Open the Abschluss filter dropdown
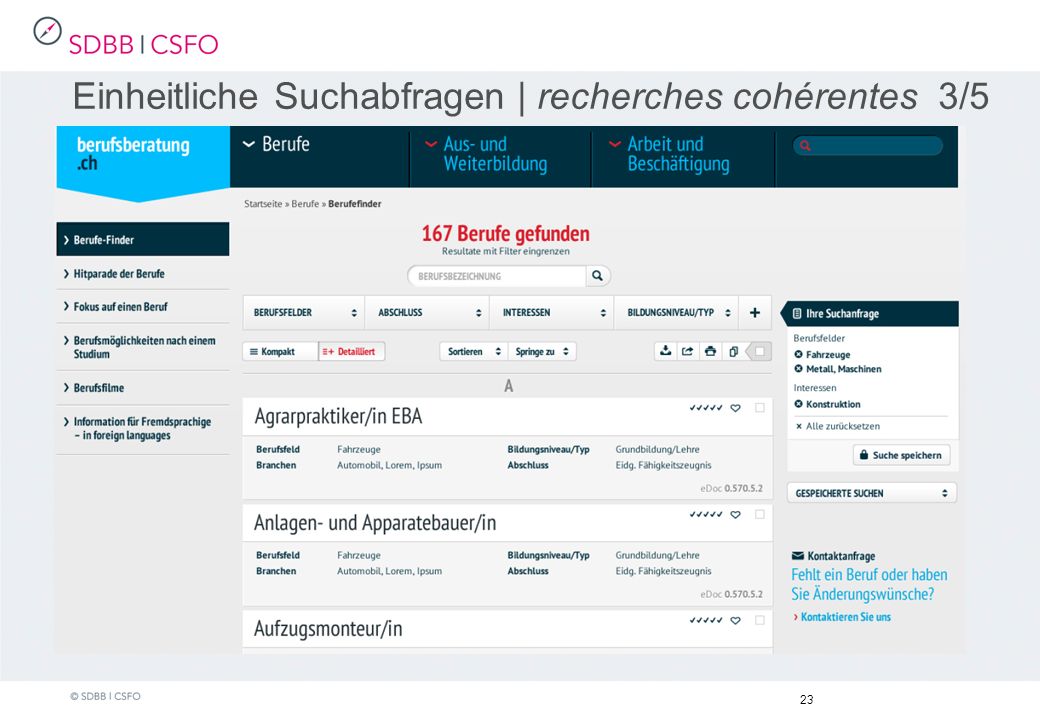The height and width of the screenshot is (720, 1040). 427,312
